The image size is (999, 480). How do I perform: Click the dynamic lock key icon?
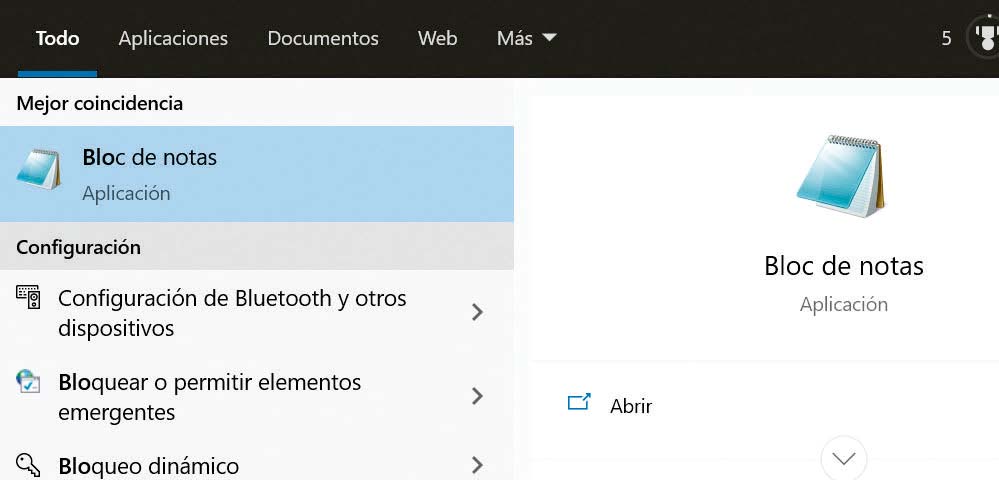click(x=28, y=465)
